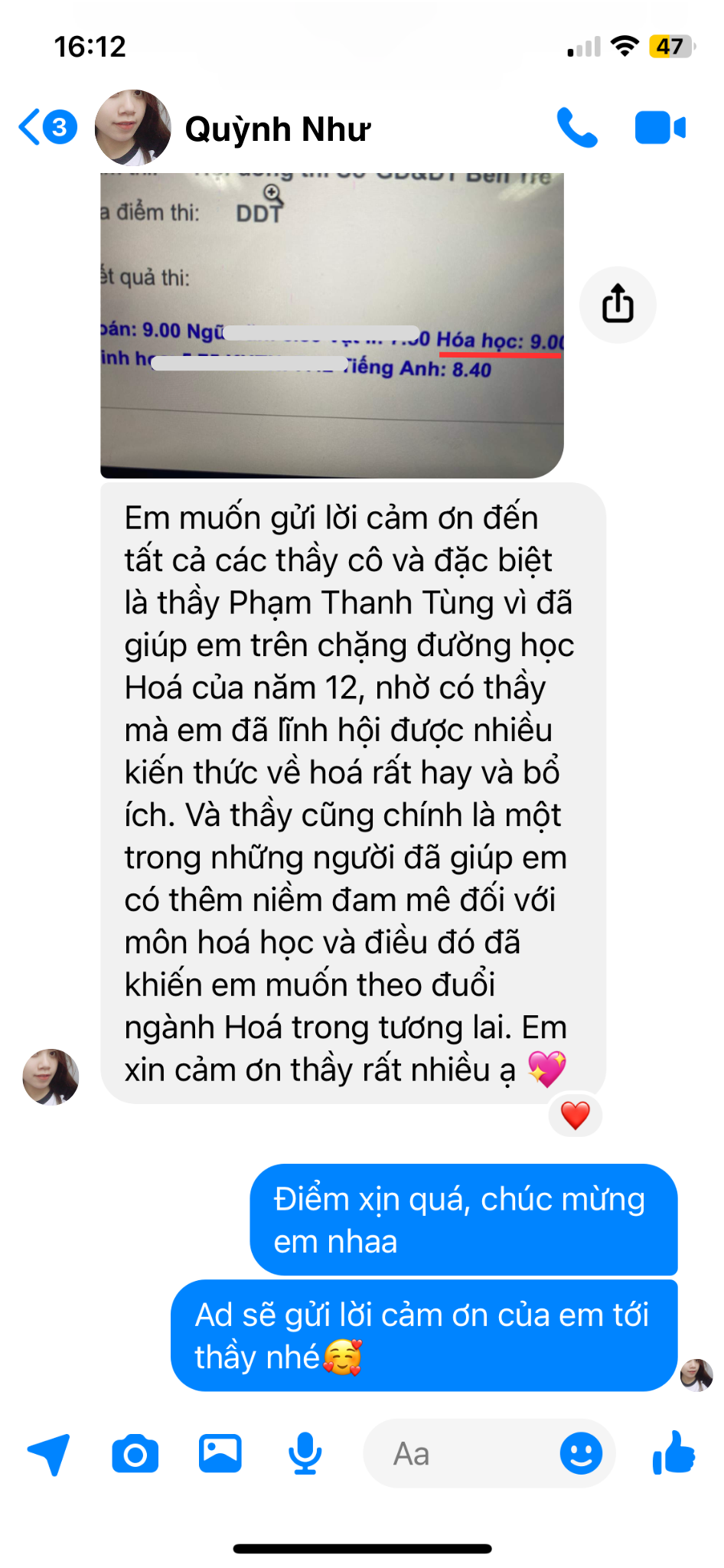Screen dimensions: 724x1568
Task: Tap the red heart reaction on the message
Action: [576, 1116]
